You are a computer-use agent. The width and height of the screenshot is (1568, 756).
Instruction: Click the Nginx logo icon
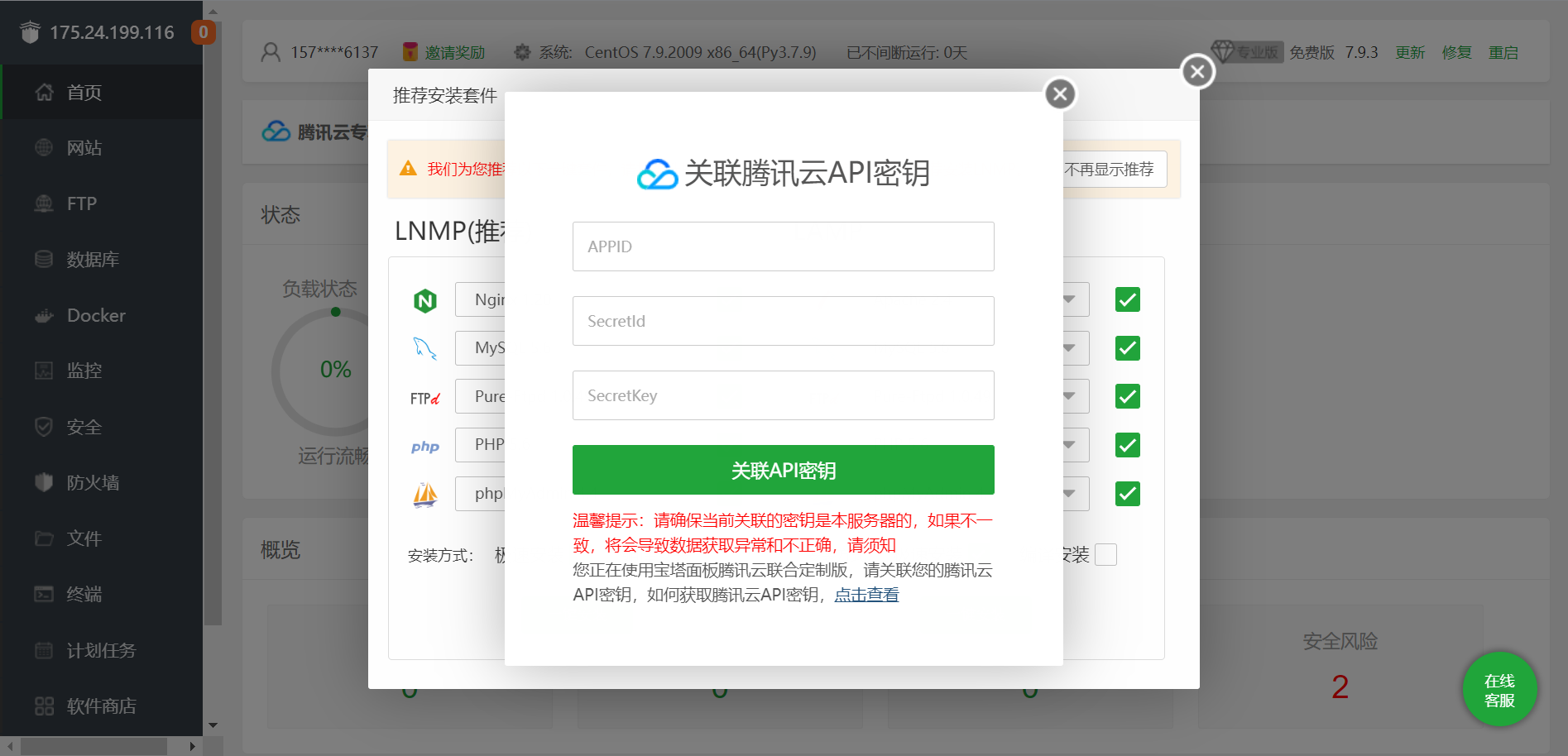(x=425, y=300)
